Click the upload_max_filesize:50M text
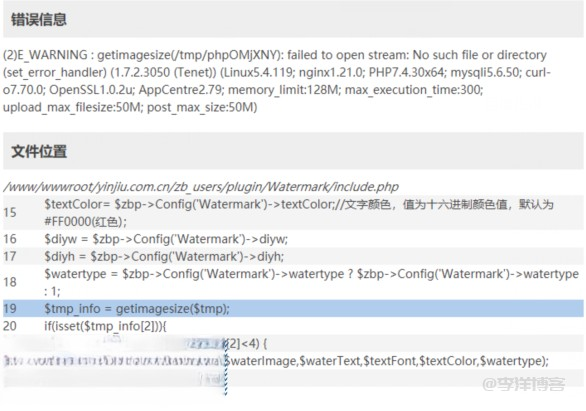 point(73,107)
